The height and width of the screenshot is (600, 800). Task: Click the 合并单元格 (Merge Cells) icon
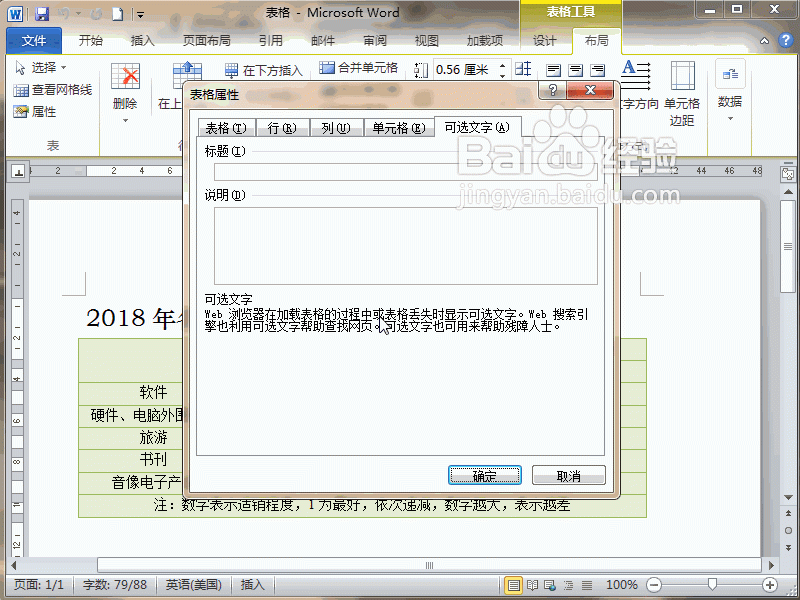tap(325, 68)
